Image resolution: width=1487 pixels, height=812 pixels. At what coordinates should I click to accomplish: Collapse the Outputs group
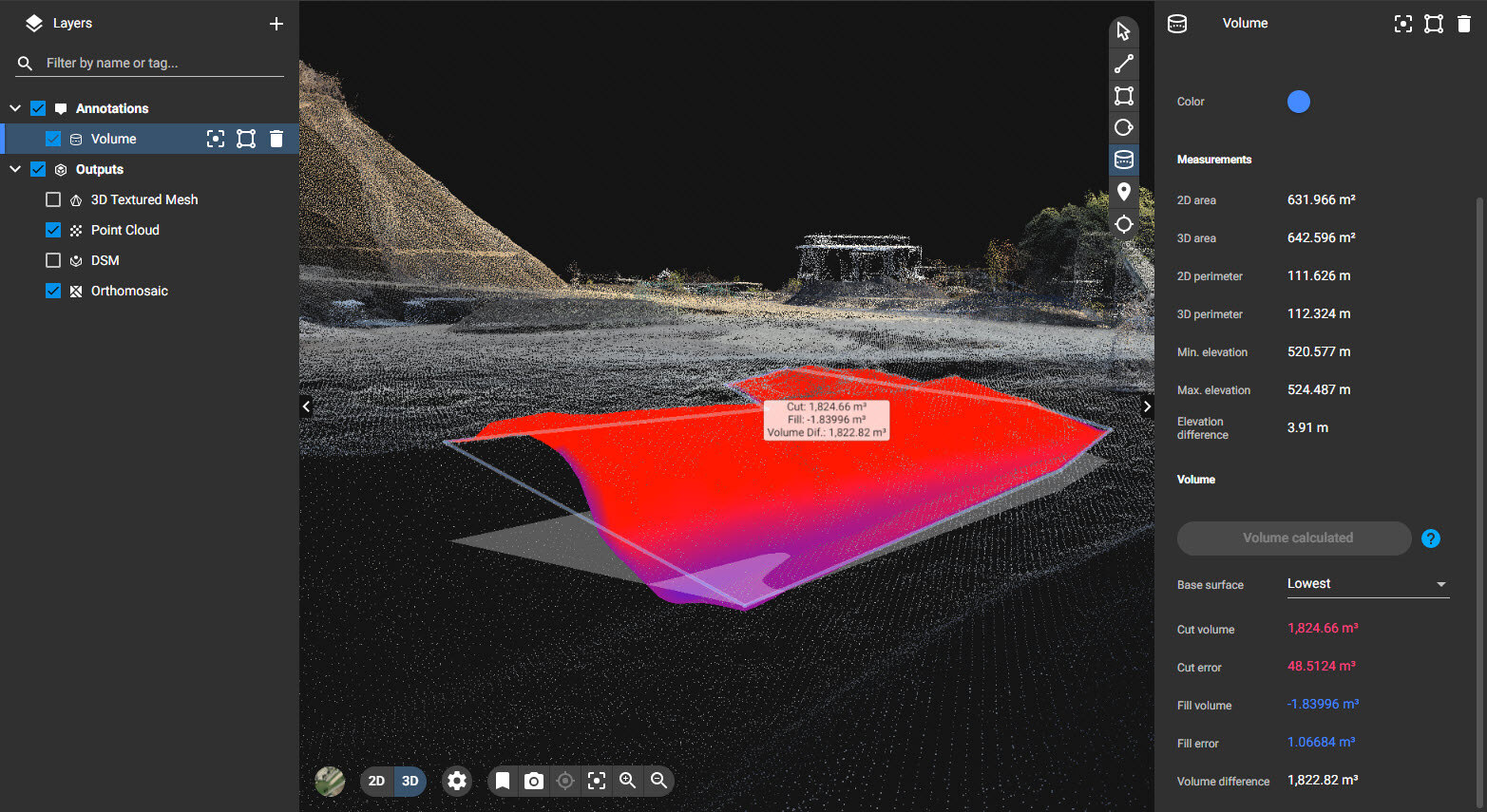[x=15, y=169]
